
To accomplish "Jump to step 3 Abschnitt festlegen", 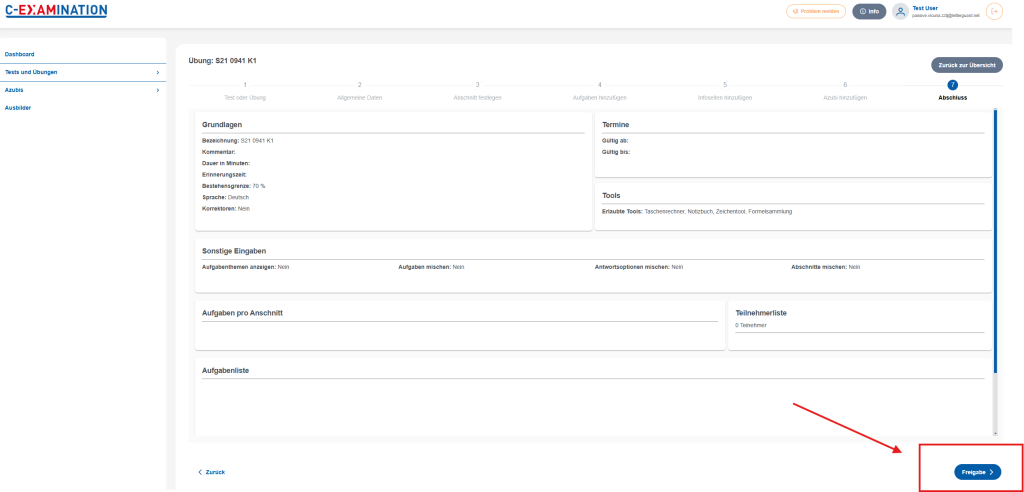I will pos(477,91).
